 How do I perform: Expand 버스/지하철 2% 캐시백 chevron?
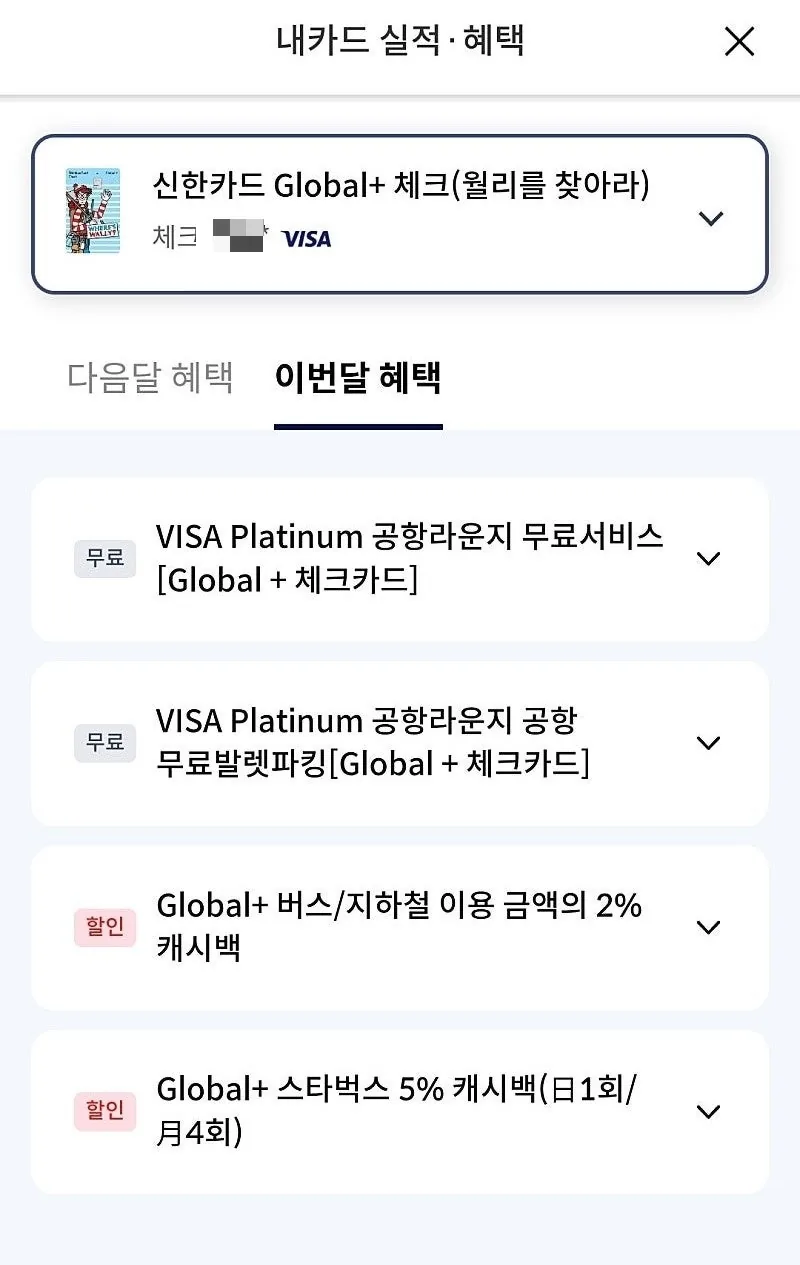708,927
